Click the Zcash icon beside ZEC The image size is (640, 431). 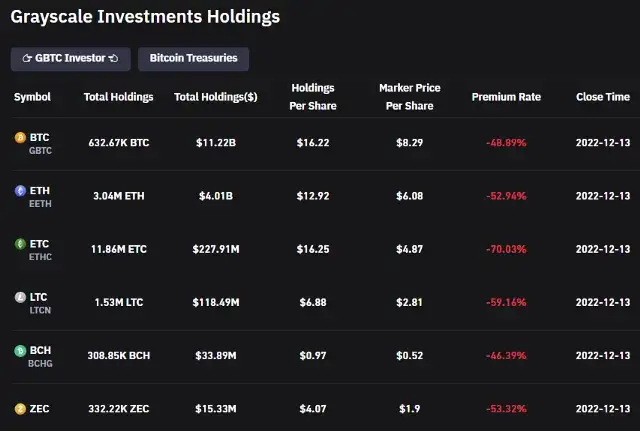pyautogui.click(x=20, y=409)
